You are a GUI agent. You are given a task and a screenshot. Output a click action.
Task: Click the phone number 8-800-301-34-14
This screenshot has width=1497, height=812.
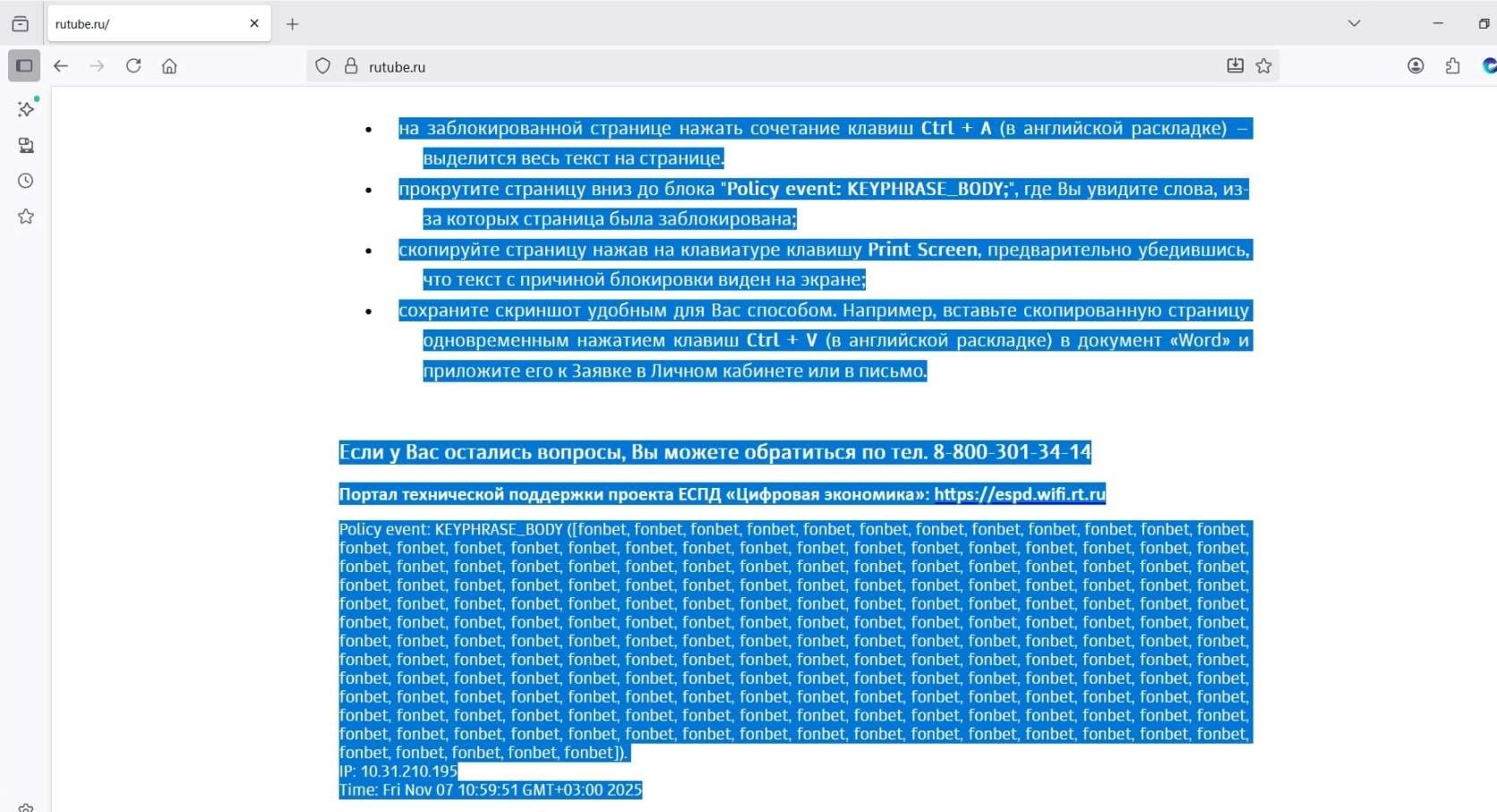point(1012,452)
